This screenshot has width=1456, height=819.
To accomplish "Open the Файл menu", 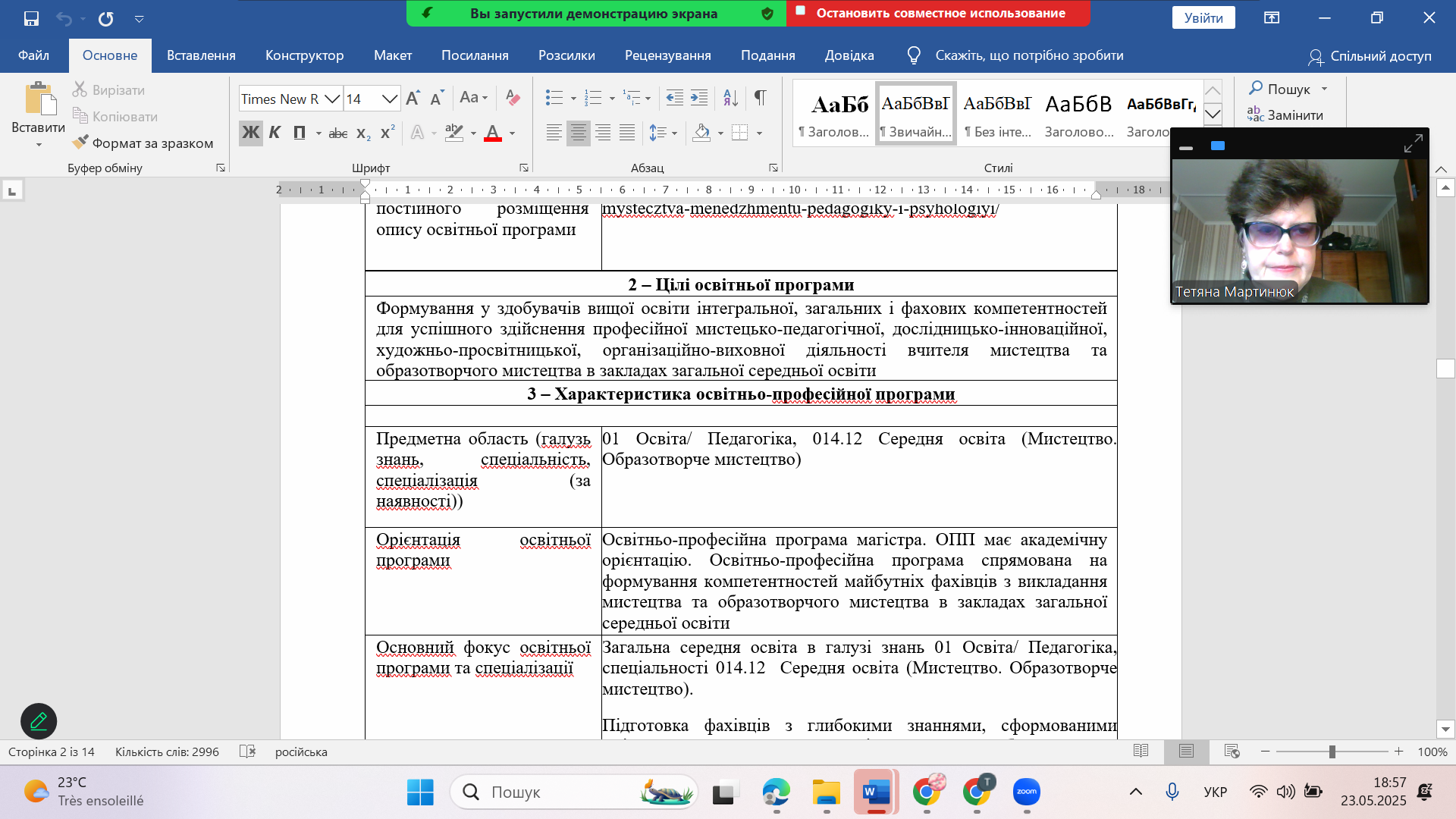I will (x=33, y=55).
